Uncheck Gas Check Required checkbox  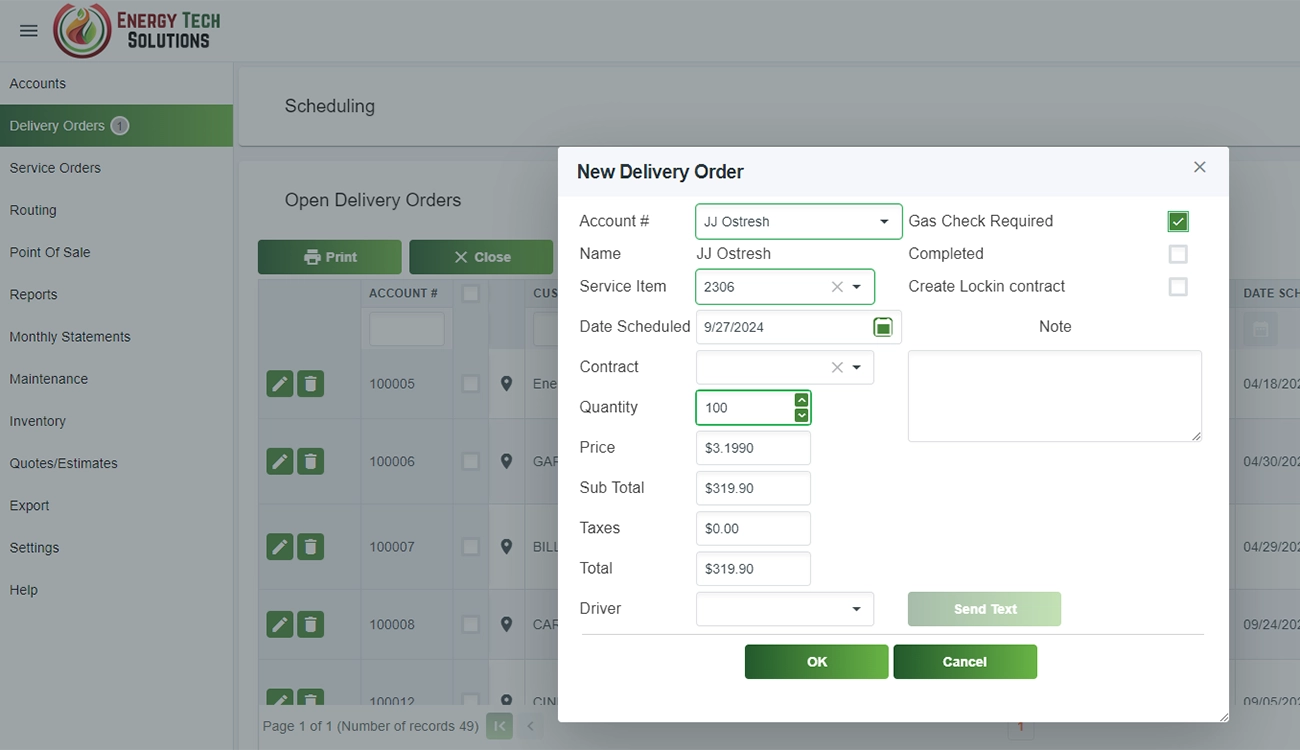(1178, 222)
